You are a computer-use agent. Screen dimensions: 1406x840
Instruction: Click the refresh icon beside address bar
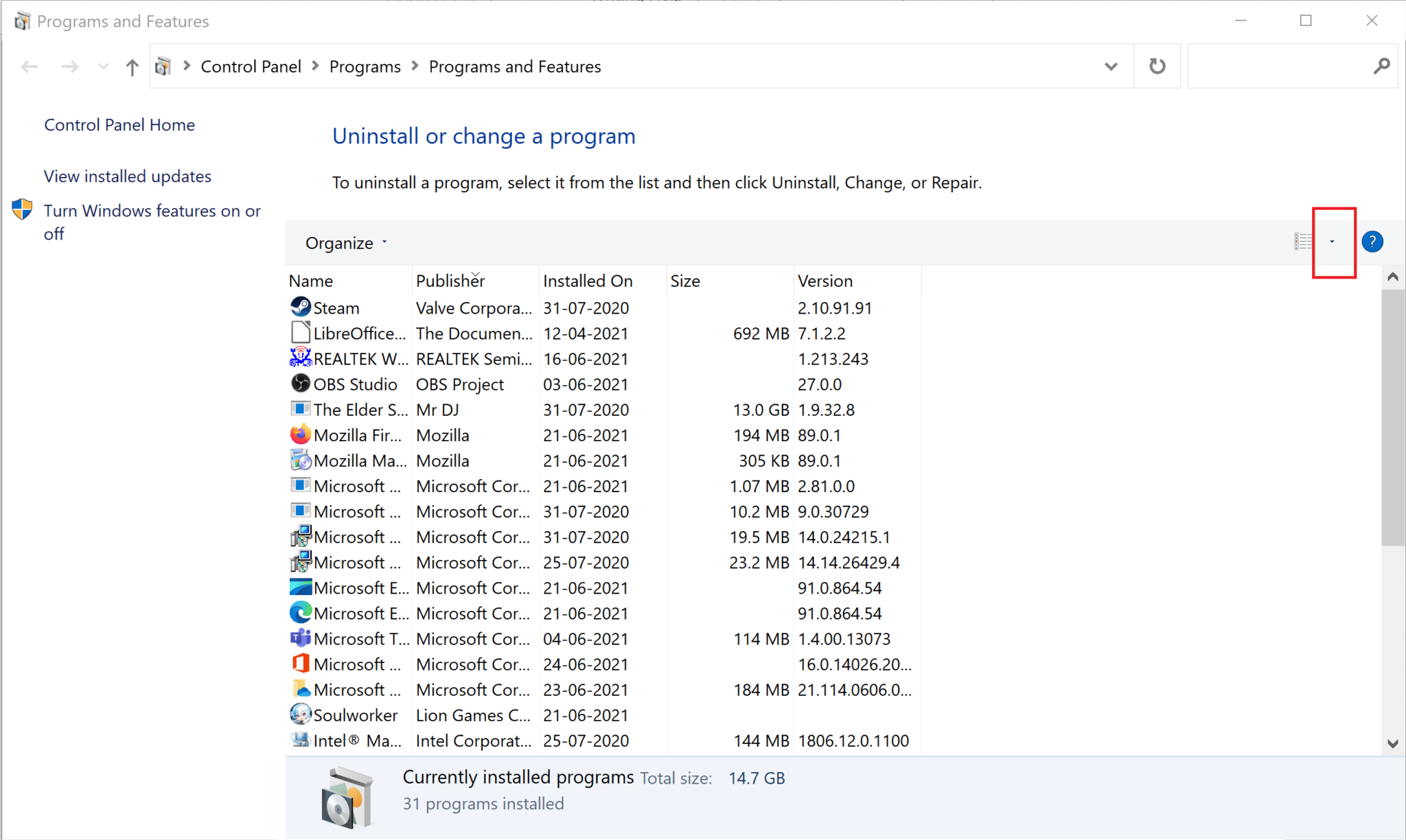coord(1157,67)
